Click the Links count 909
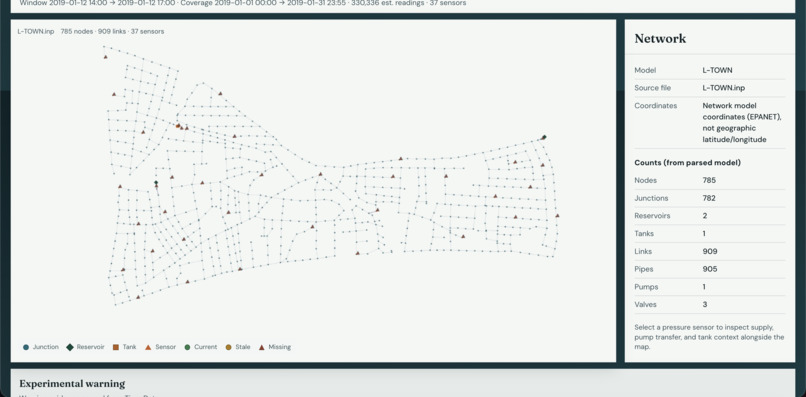The height and width of the screenshot is (397, 806). tap(710, 251)
